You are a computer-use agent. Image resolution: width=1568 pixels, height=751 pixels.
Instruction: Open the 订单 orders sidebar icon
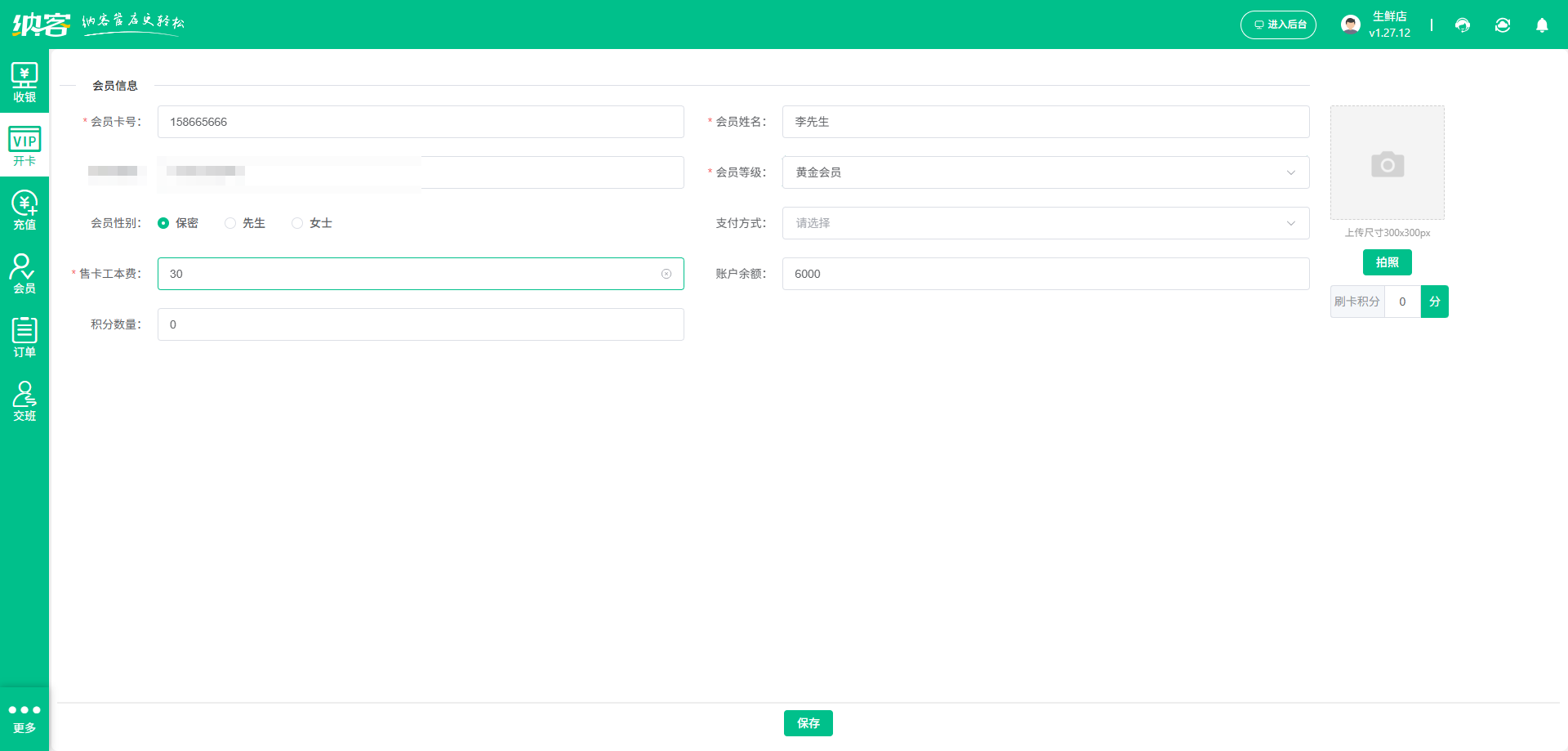point(24,338)
